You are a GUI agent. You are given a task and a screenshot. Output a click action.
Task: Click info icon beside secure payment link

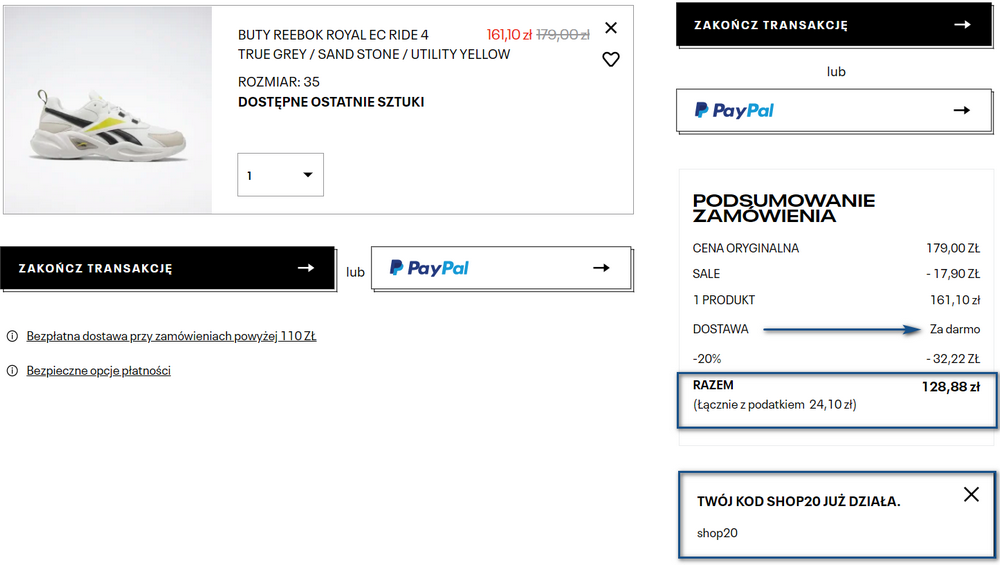coord(12,371)
